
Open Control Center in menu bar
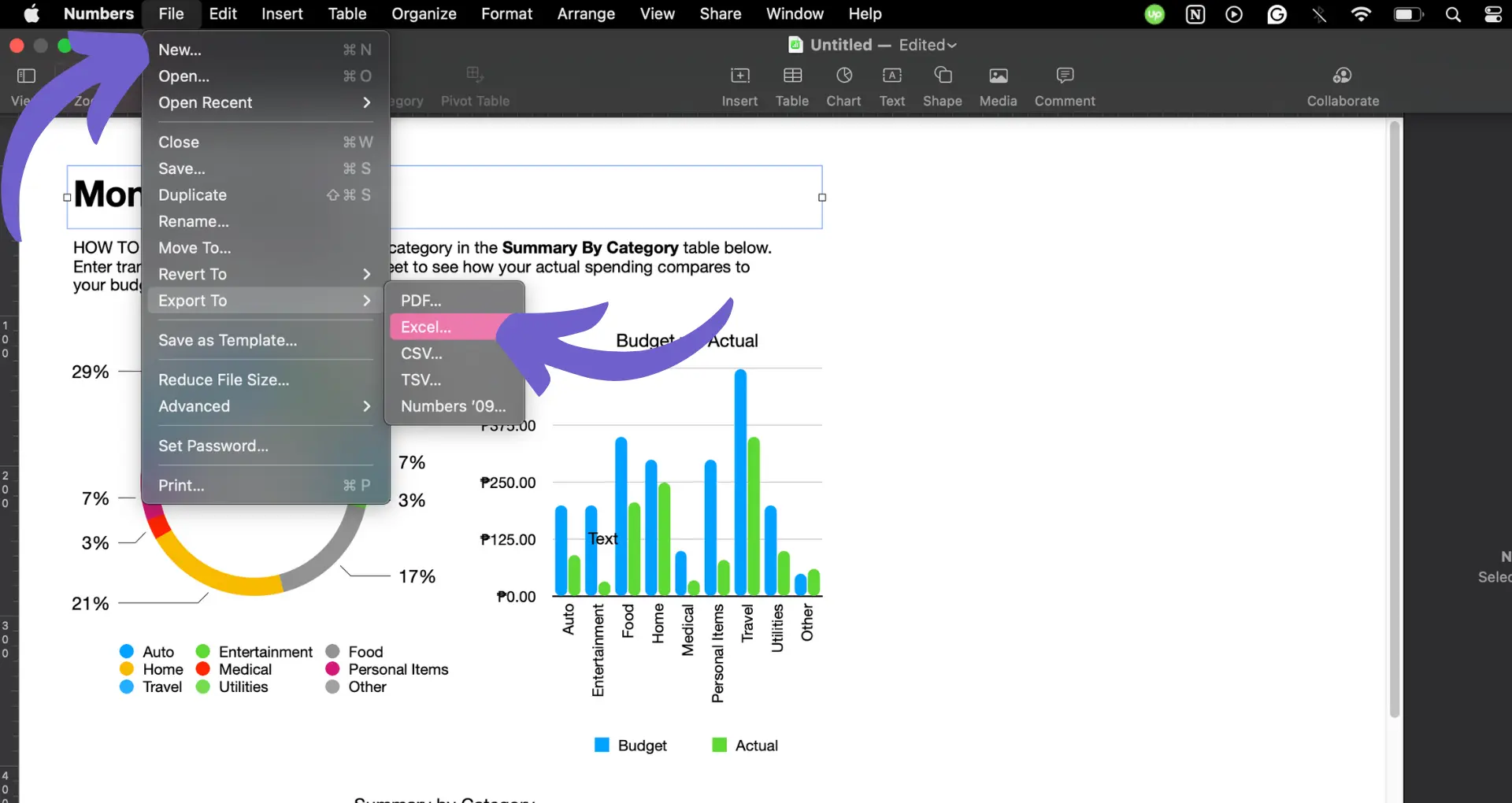pos(1492,14)
